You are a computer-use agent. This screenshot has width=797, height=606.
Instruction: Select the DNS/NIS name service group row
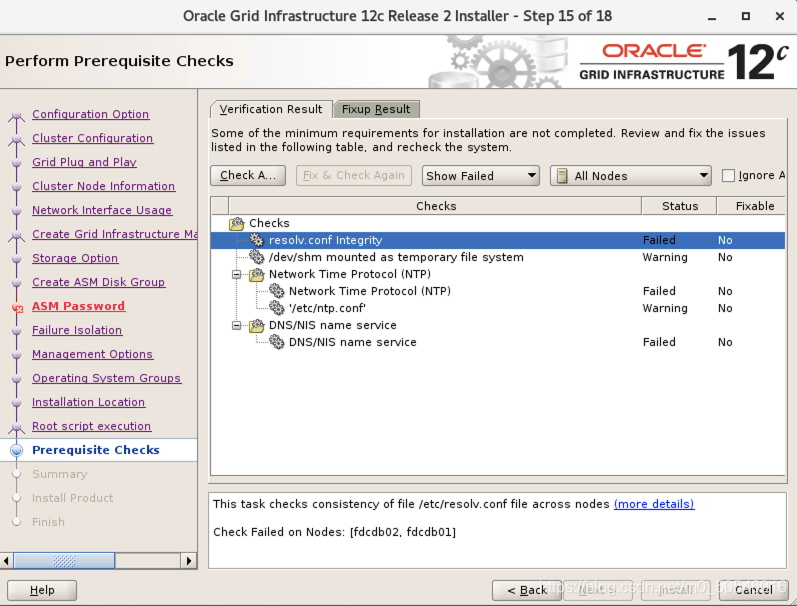[x=498, y=325]
